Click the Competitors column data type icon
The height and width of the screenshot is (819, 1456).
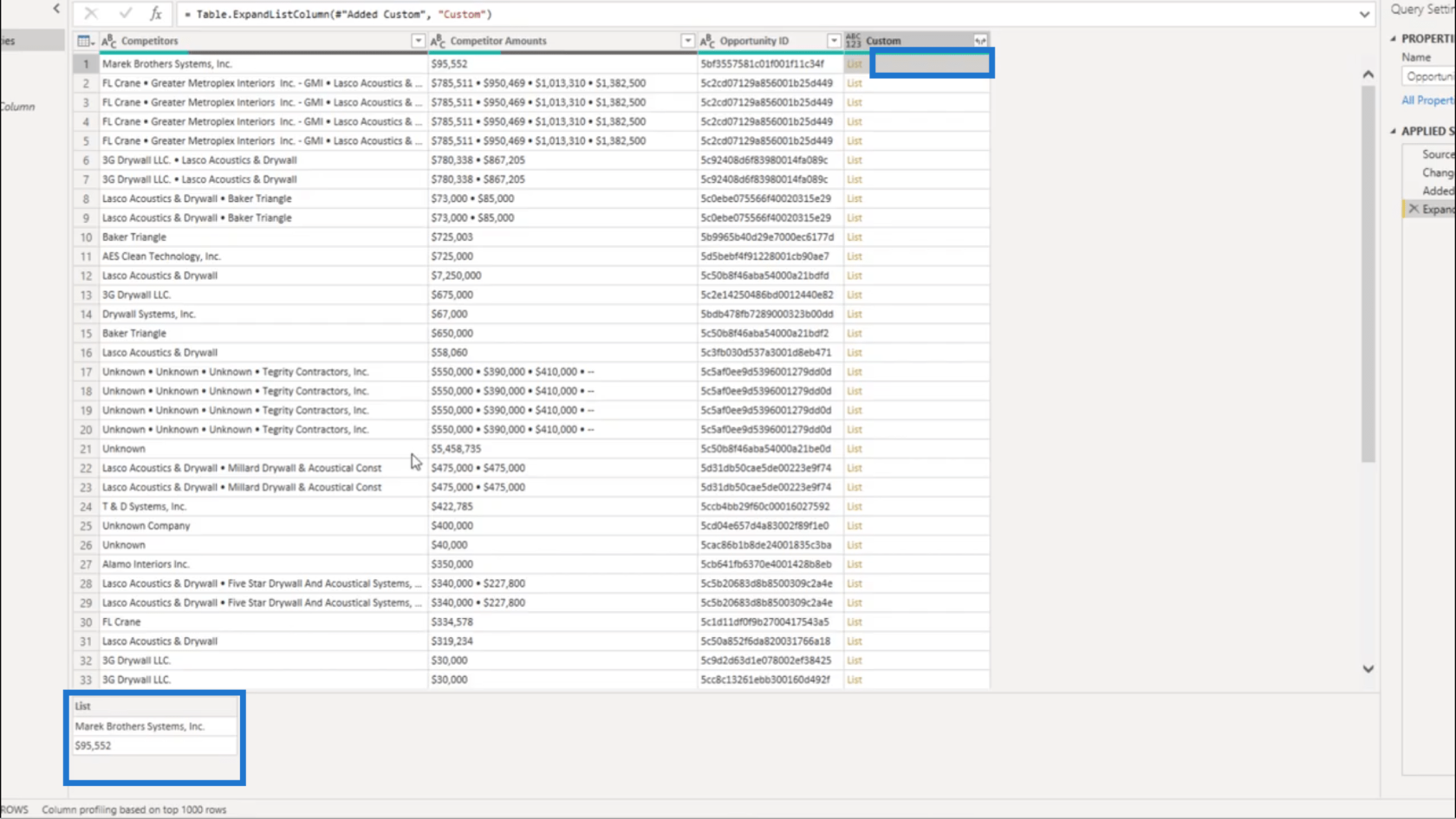[x=109, y=41]
